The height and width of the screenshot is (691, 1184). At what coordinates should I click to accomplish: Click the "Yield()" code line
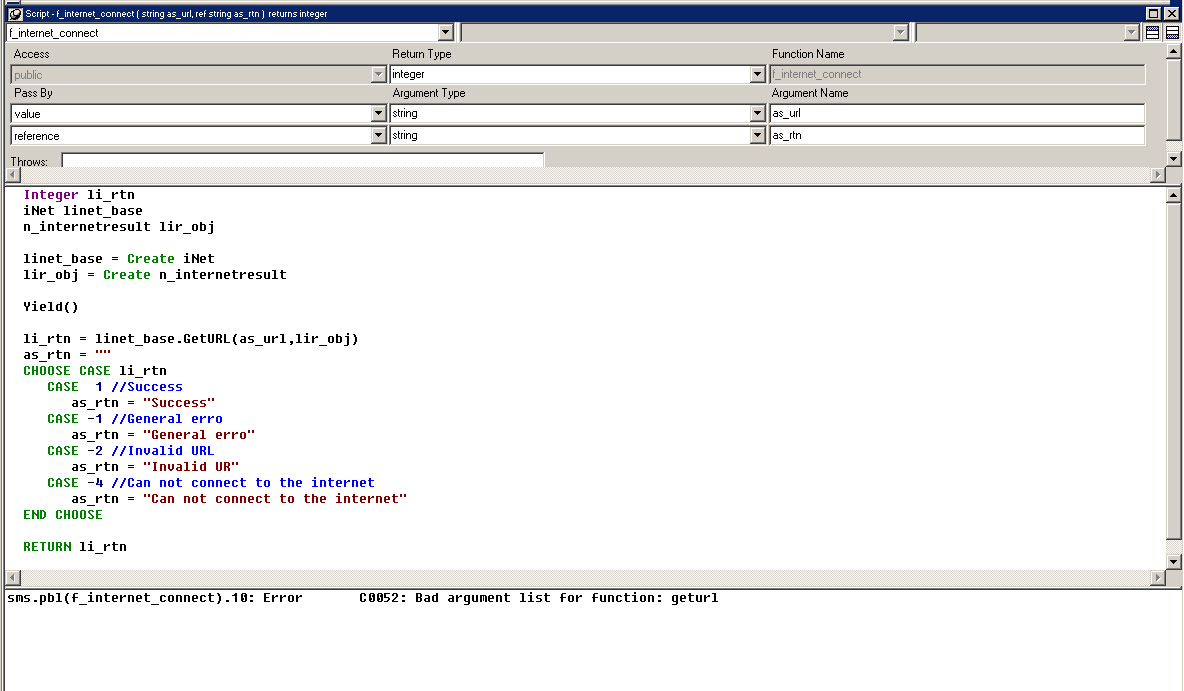pos(51,307)
